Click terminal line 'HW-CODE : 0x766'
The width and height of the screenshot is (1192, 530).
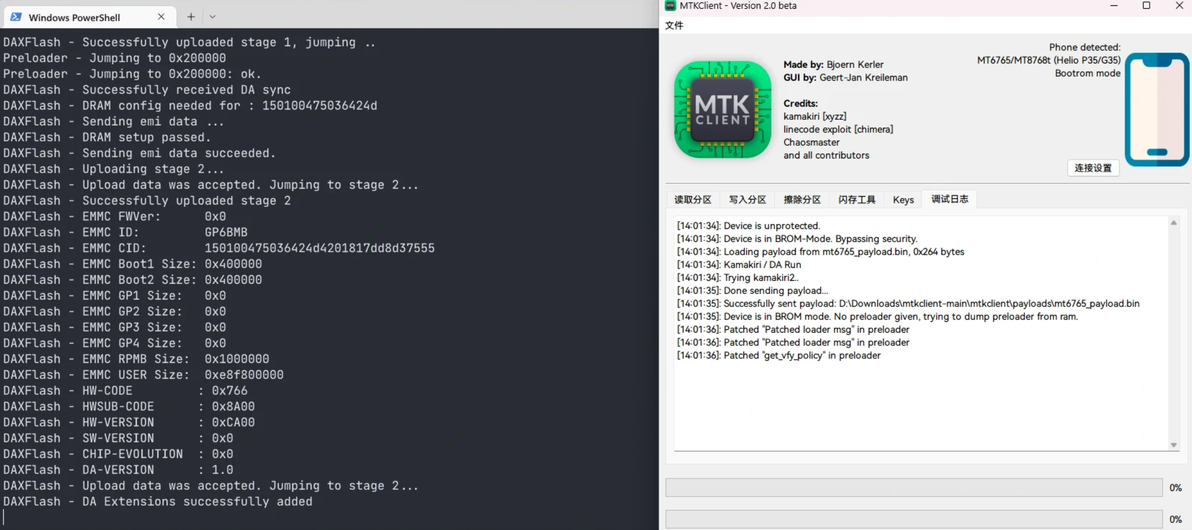pos(125,391)
